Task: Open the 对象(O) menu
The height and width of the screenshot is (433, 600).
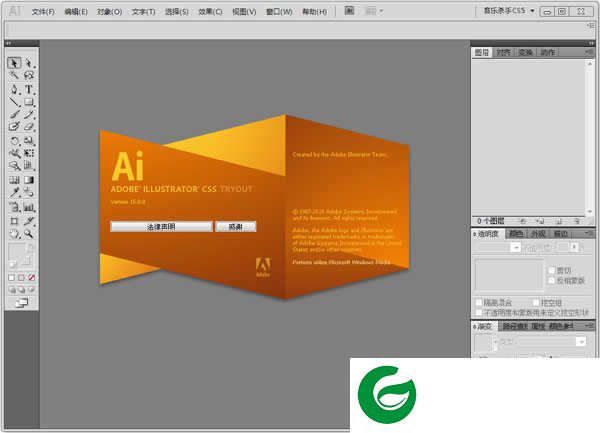Action: [x=109, y=12]
